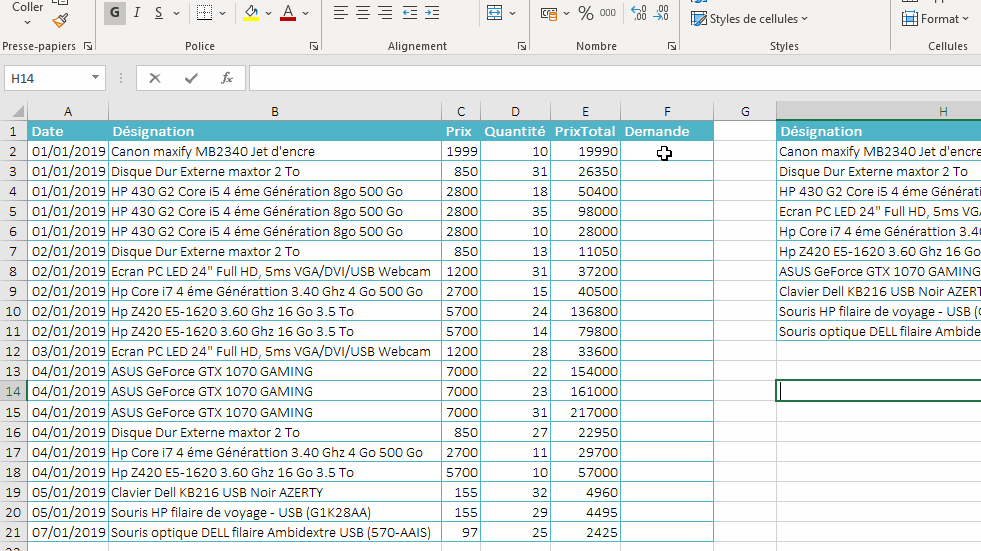981x551 pixels.
Task: Launch Presse-papiers dialog launcher
Action: point(88,46)
